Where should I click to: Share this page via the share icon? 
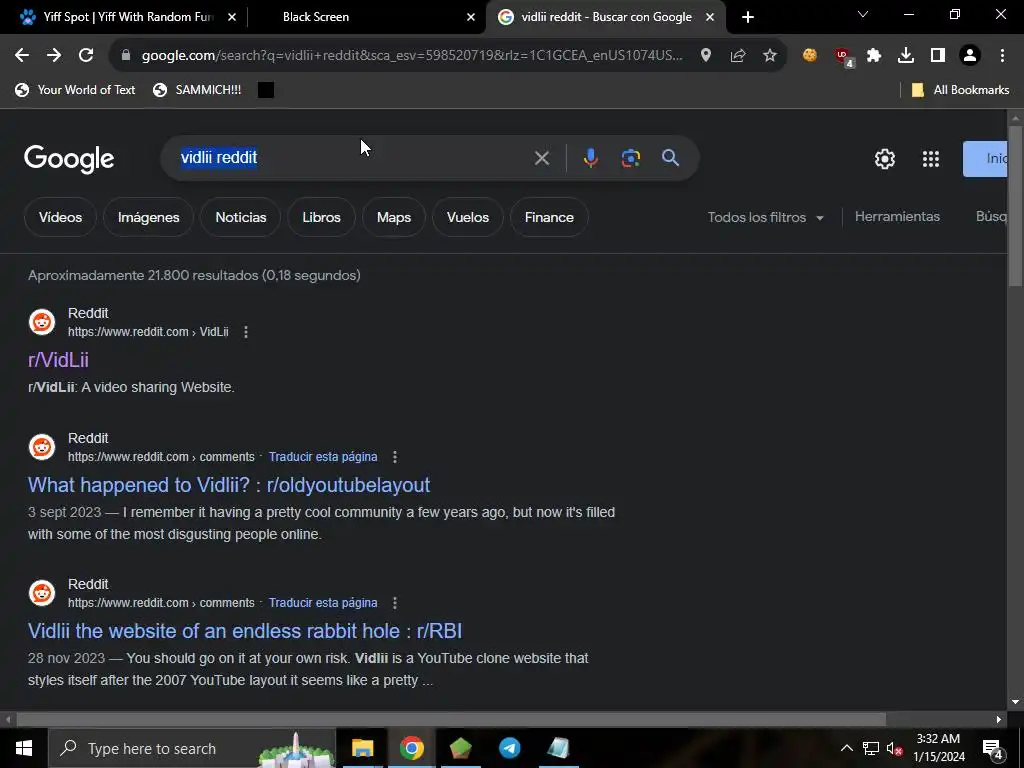tap(738, 56)
